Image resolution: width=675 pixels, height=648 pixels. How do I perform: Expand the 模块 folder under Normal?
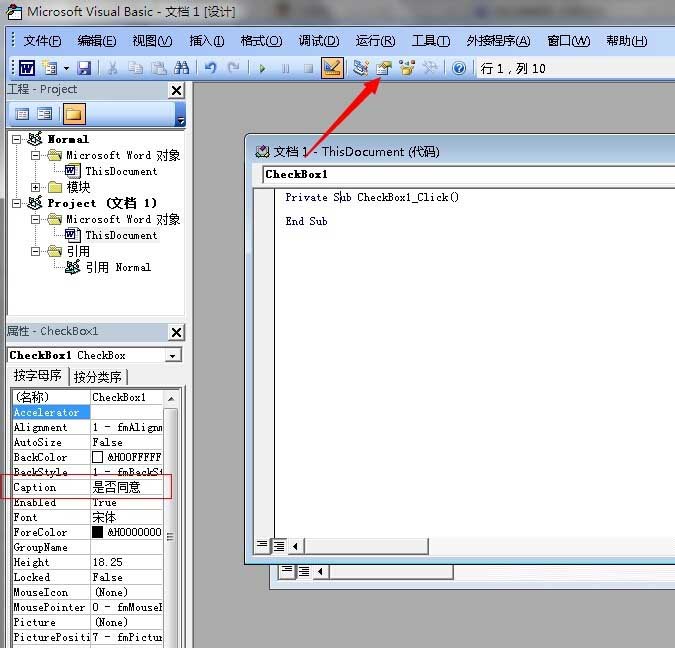tap(37, 187)
